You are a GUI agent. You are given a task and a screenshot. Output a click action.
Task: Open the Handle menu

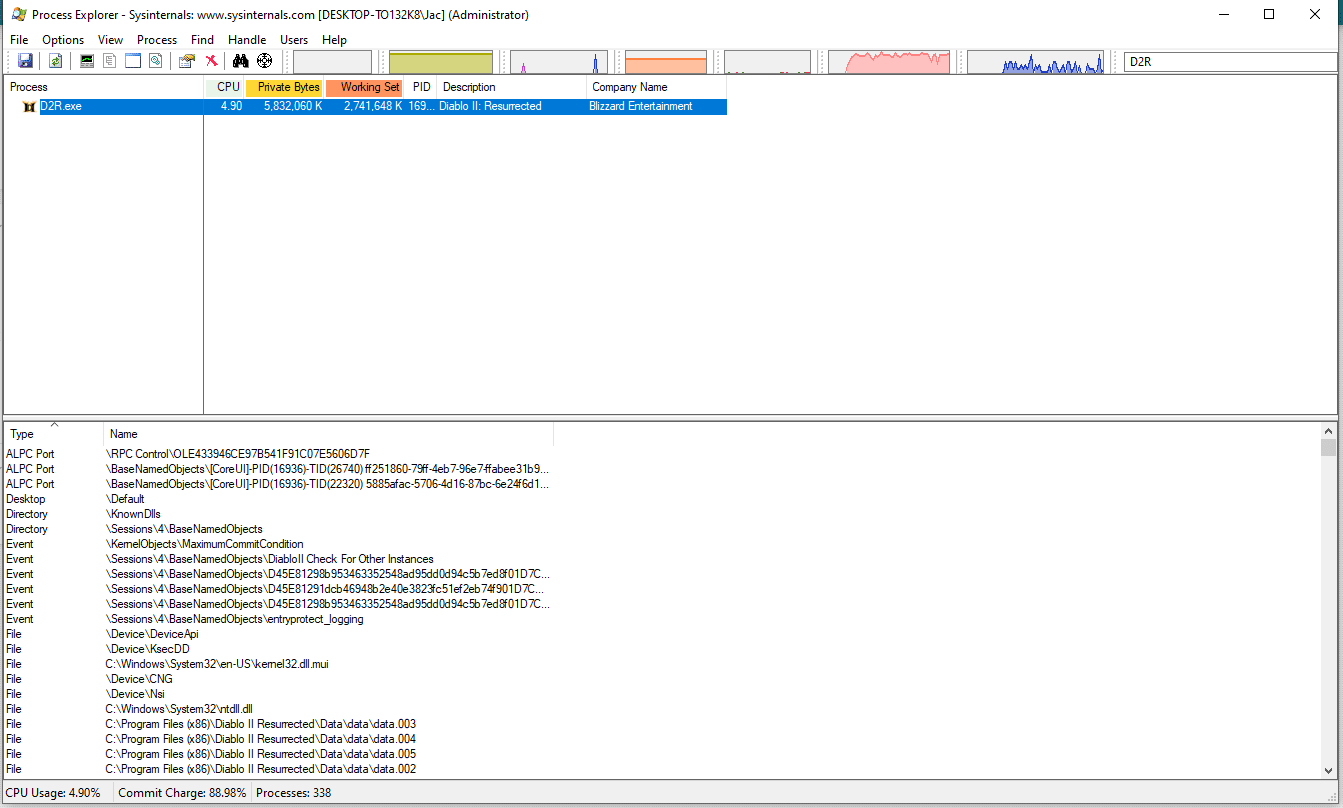tap(247, 40)
